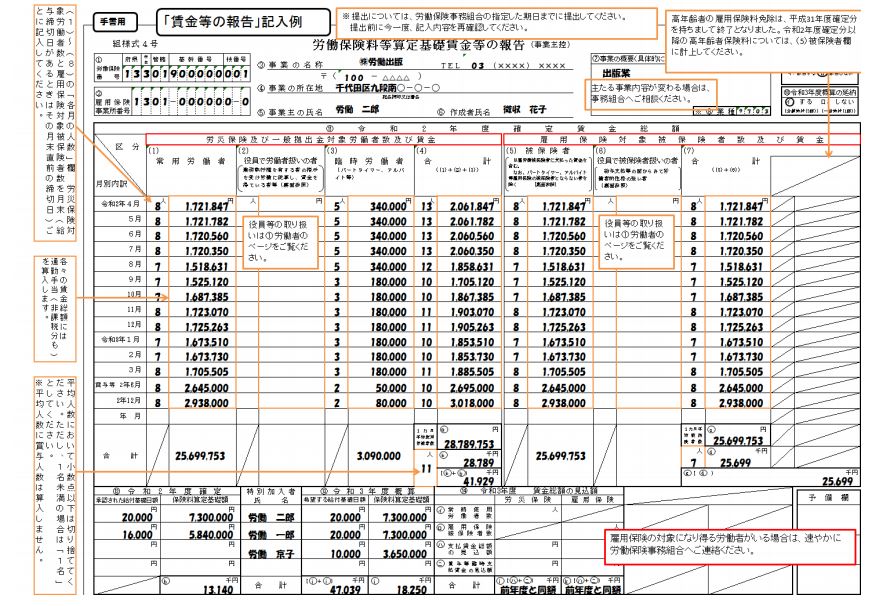
Task: Click the value 3,650,000
Action: click(x=404, y=554)
